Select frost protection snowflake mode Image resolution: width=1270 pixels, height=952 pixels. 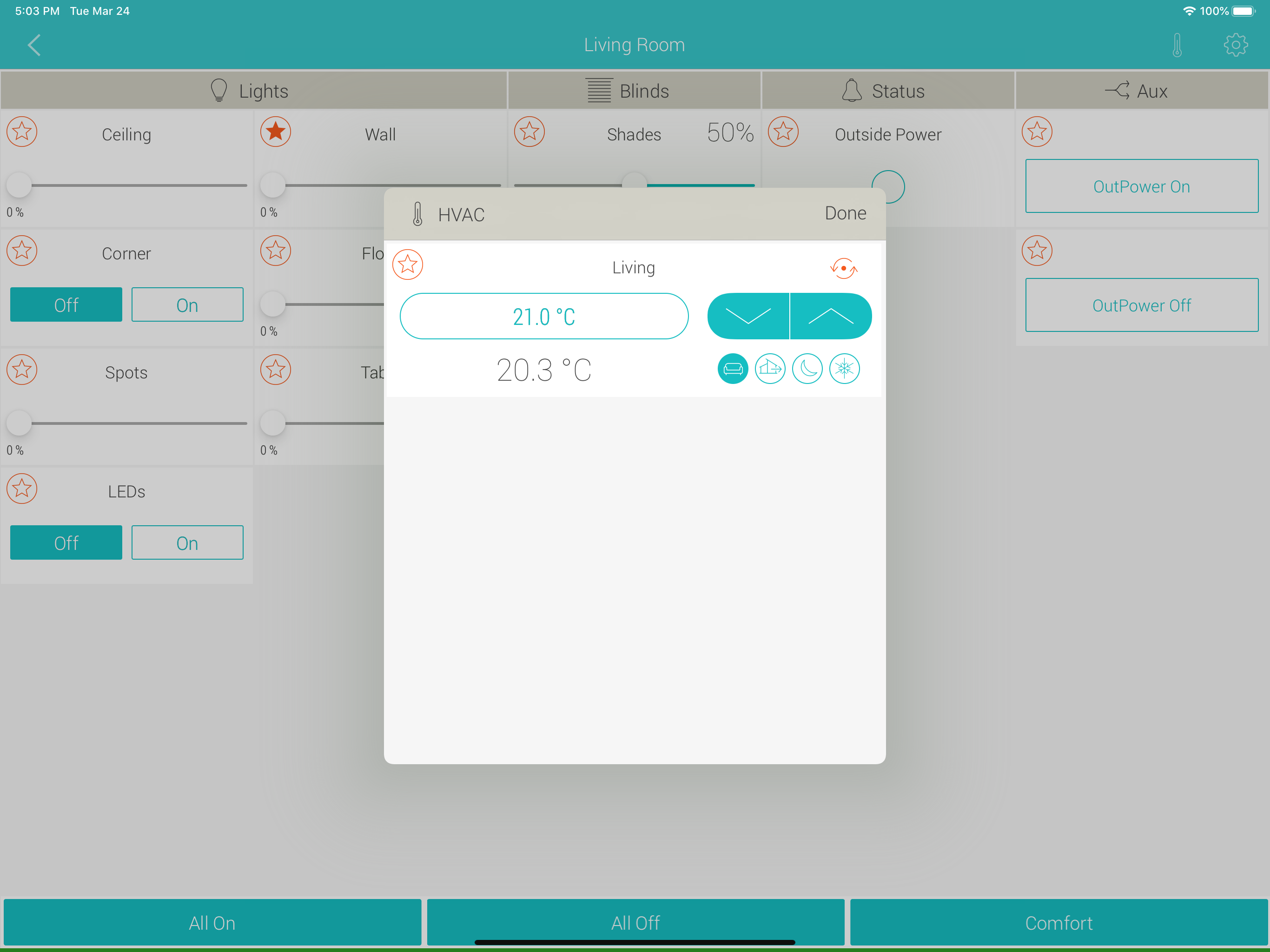(x=845, y=368)
